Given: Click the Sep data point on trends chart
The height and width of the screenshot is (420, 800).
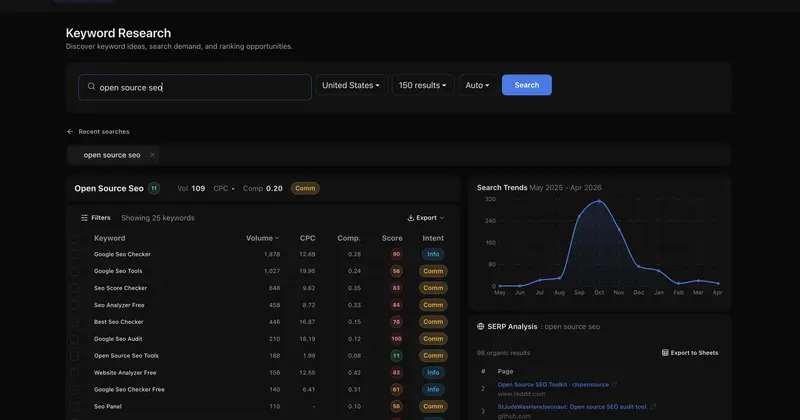Looking at the screenshot, I should tap(579, 217).
